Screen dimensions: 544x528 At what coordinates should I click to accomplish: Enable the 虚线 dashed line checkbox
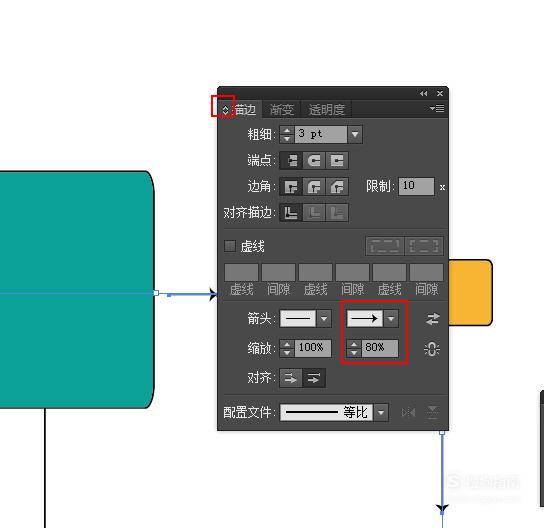tap(230, 246)
